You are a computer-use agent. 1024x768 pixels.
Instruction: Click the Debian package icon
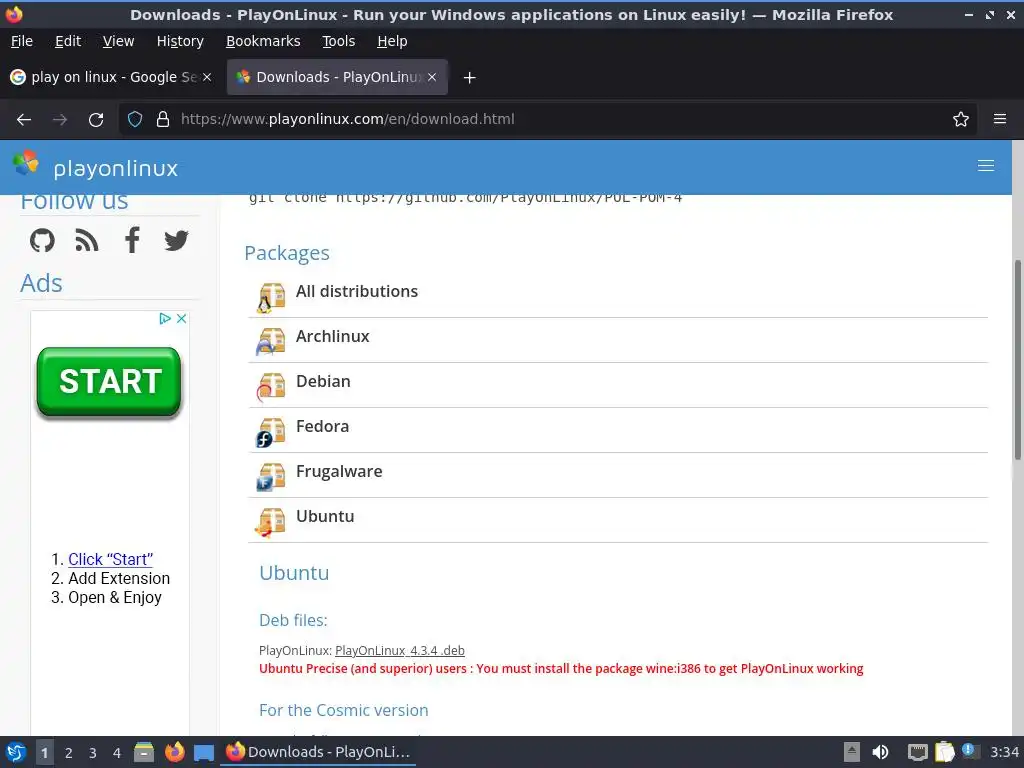click(270, 387)
